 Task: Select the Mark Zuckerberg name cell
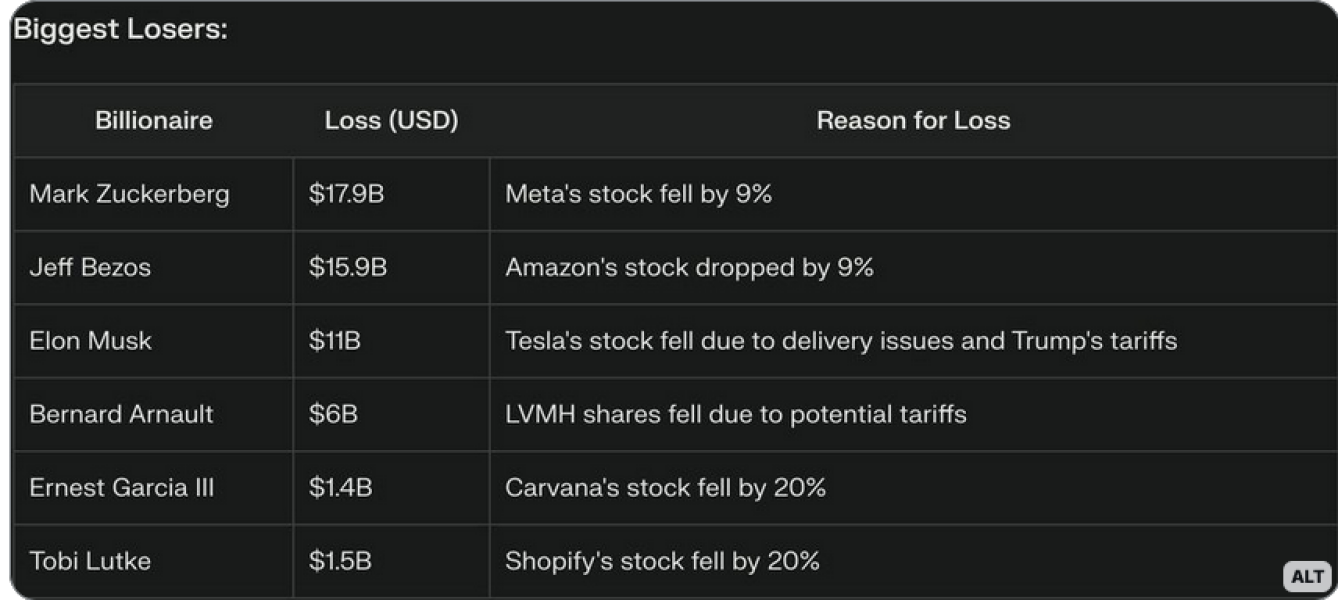[x=129, y=194]
